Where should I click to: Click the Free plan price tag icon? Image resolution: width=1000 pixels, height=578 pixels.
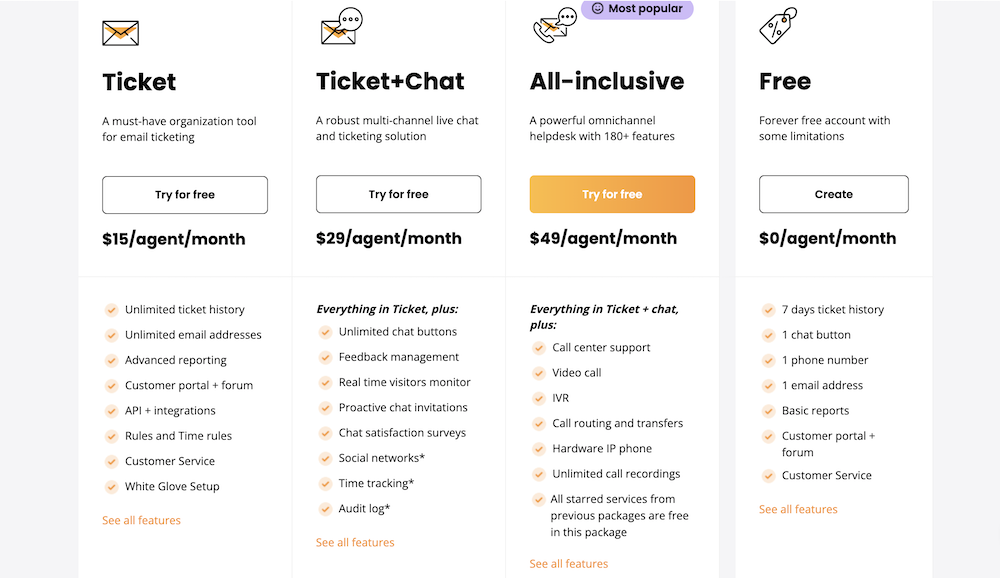point(778,27)
